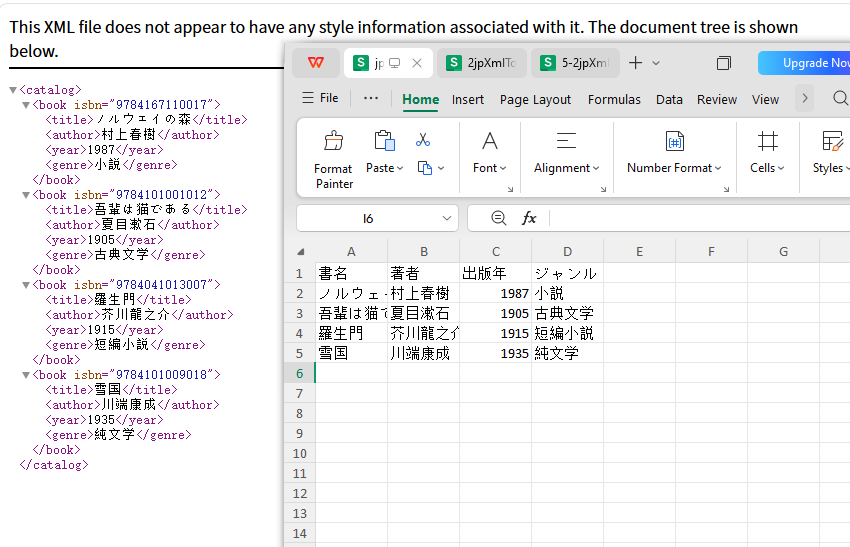Select cell containing 村上春樹 in spreadsheet
Screen dimensions: 850x547
pos(423,293)
